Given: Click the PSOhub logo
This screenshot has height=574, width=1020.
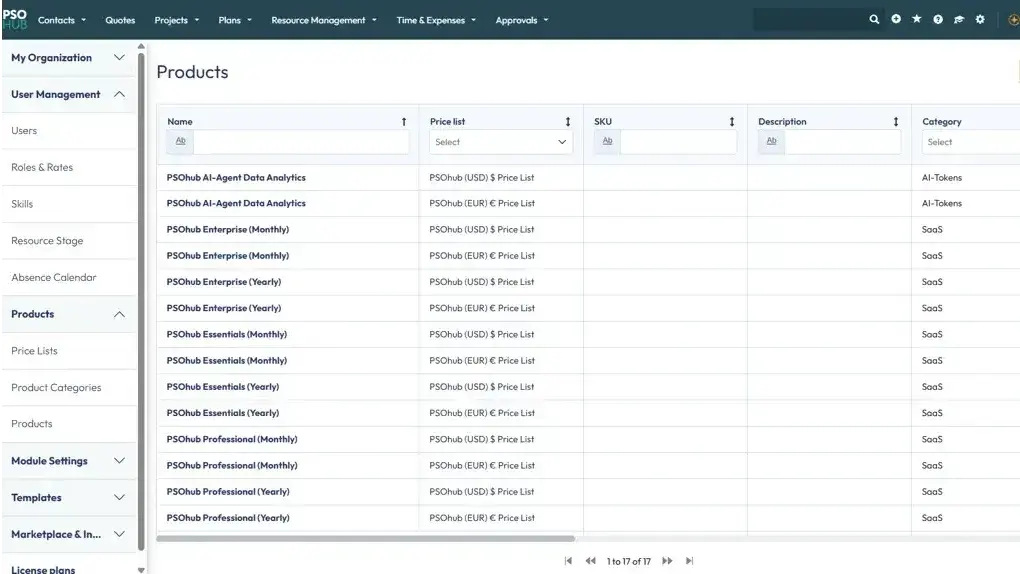Looking at the screenshot, I should [x=15, y=19].
